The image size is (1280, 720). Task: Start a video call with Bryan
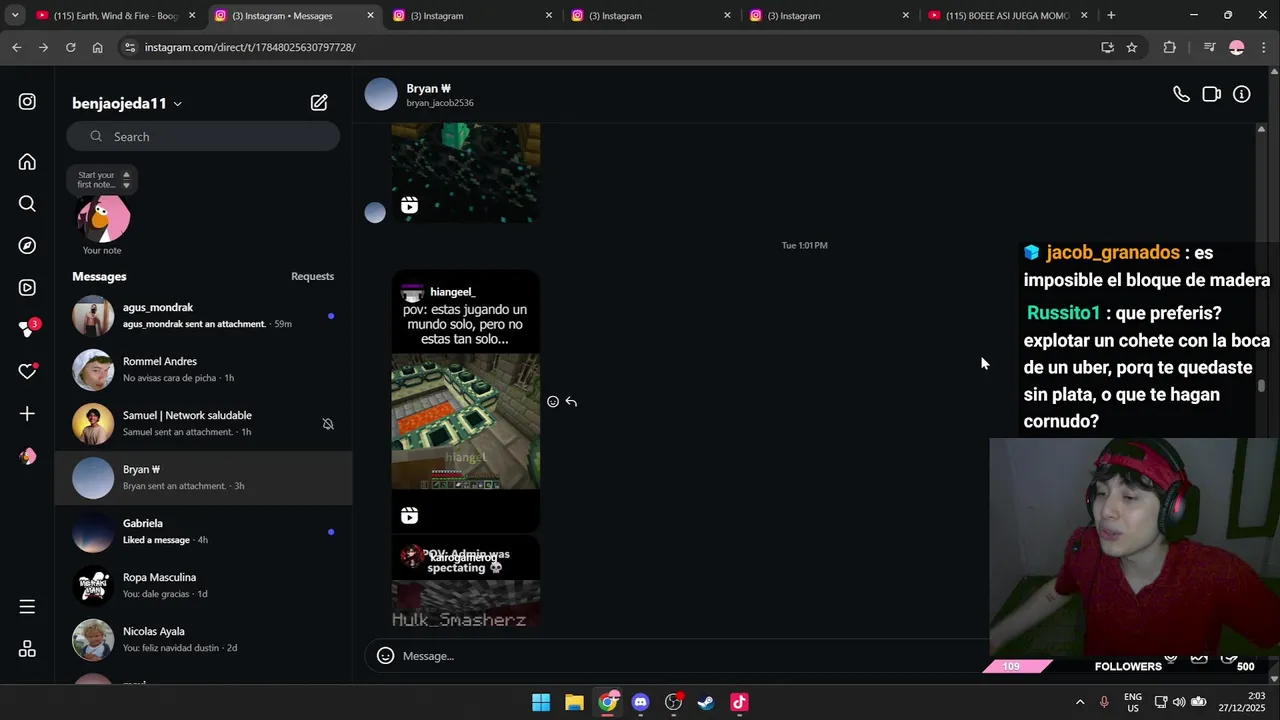(1211, 94)
